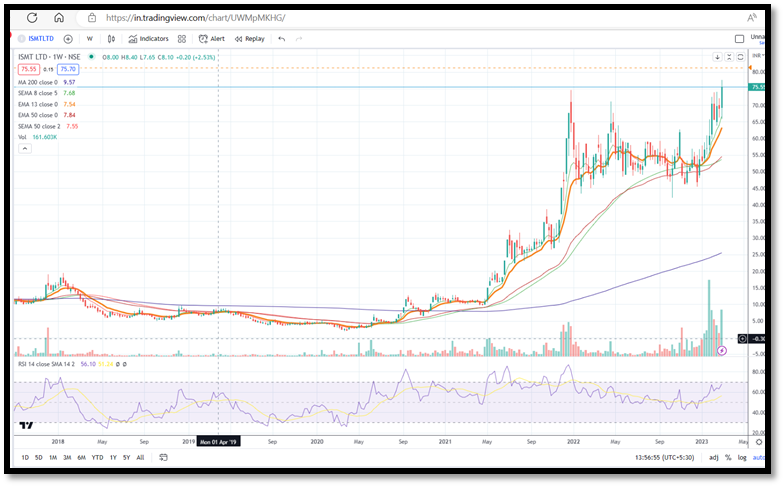
Task: Open the indicator templates grid icon
Action: (182, 38)
